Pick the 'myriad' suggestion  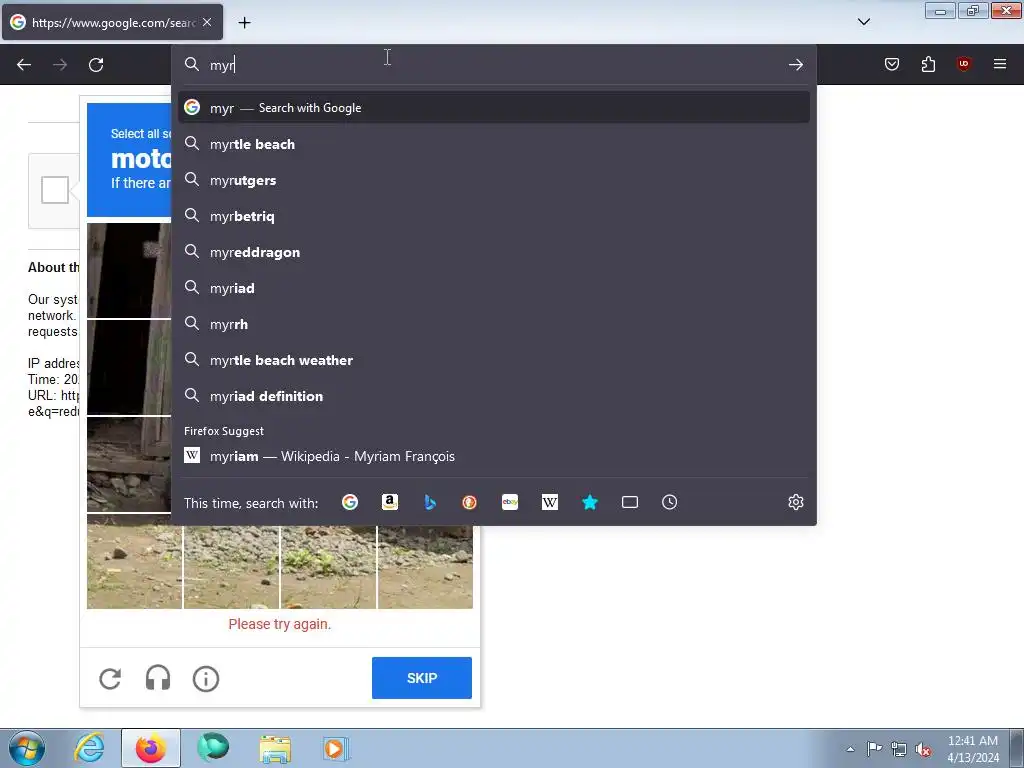(x=494, y=288)
